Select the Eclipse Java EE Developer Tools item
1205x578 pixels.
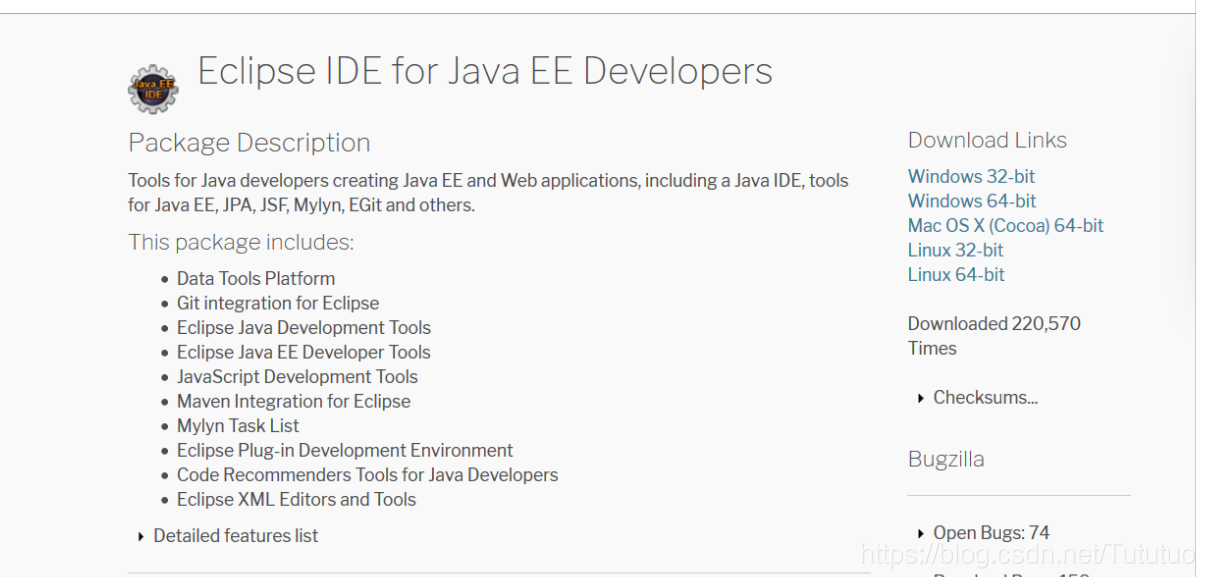(304, 352)
